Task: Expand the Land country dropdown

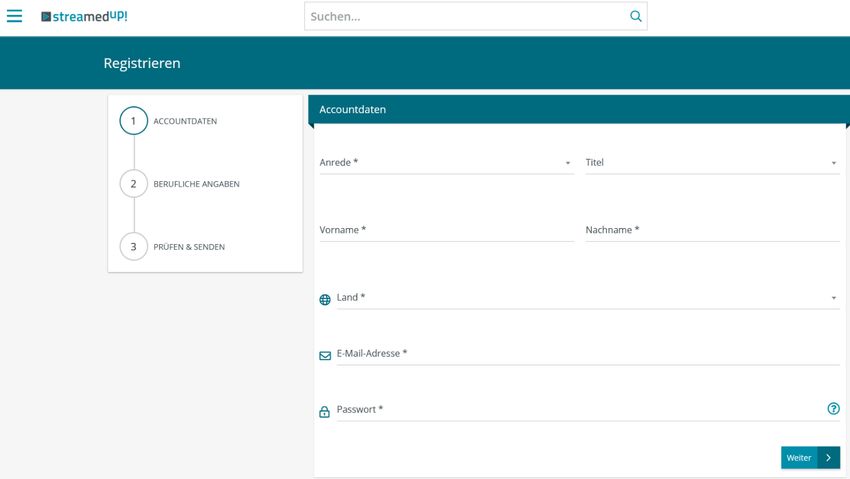Action: coord(587,298)
